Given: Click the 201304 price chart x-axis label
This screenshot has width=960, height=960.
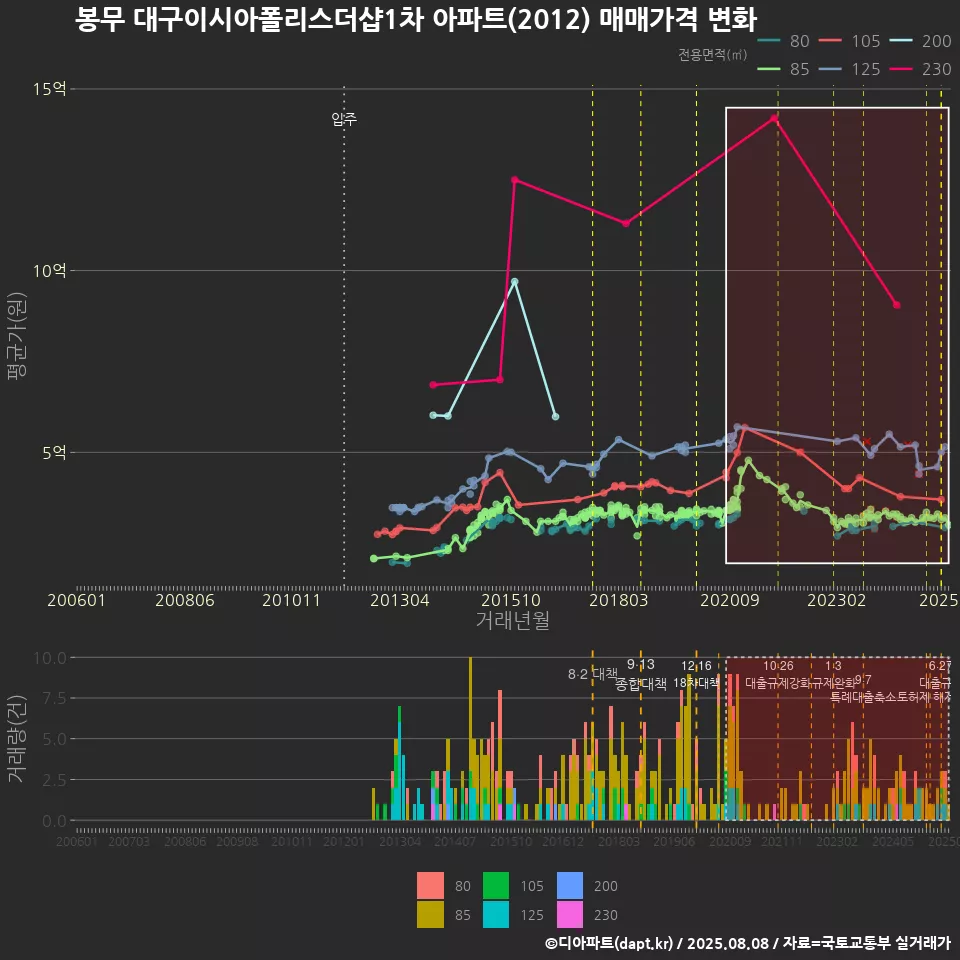Looking at the screenshot, I should coord(400,600).
